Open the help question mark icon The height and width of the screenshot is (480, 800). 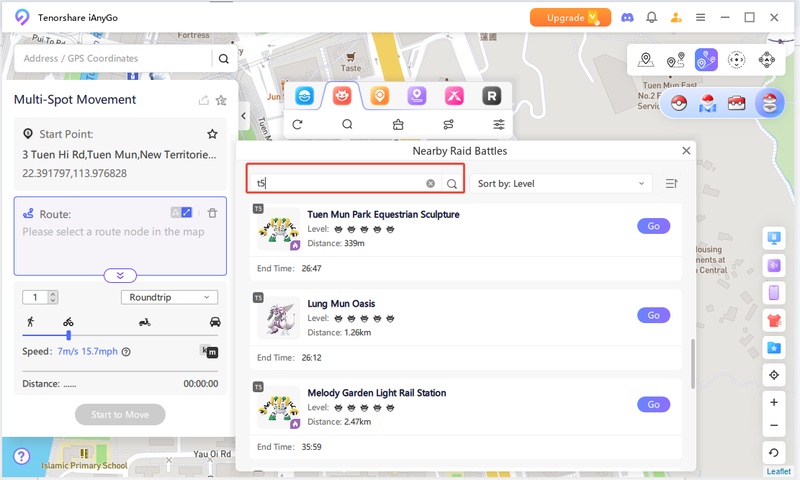[x=21, y=456]
